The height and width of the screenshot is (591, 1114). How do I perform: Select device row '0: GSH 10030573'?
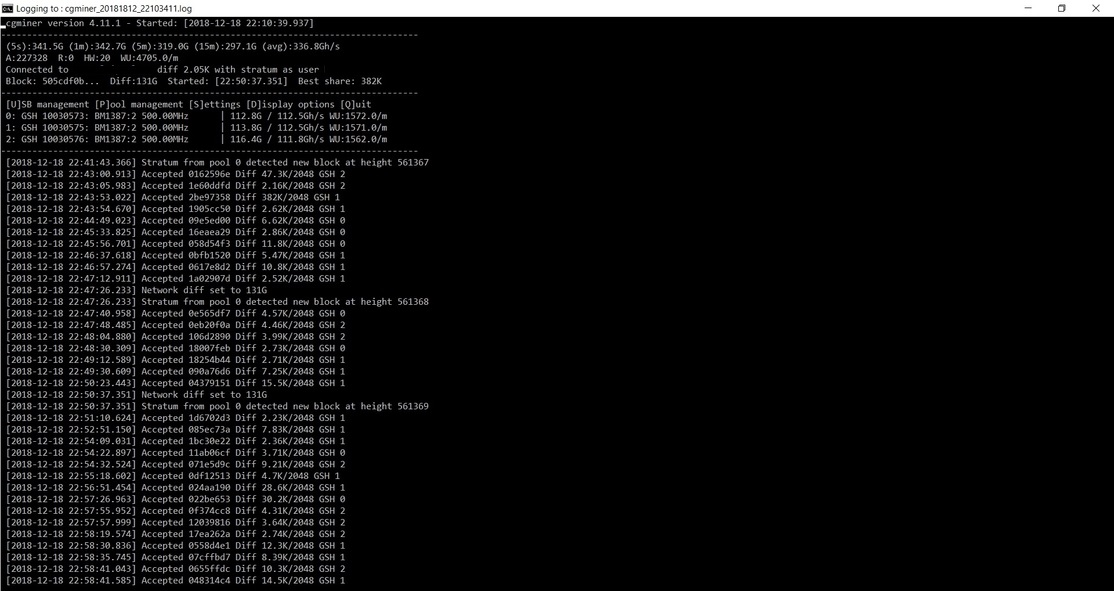196,116
